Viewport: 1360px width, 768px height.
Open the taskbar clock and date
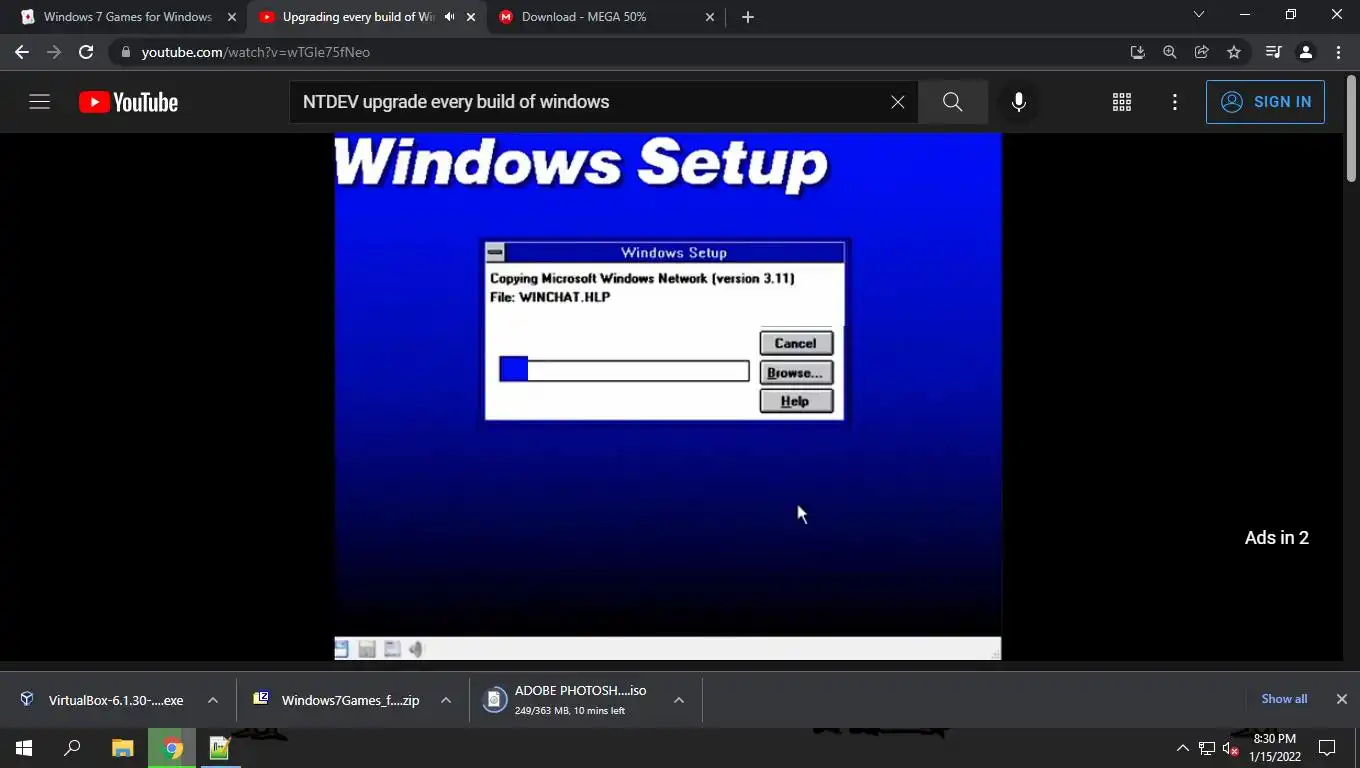1274,748
